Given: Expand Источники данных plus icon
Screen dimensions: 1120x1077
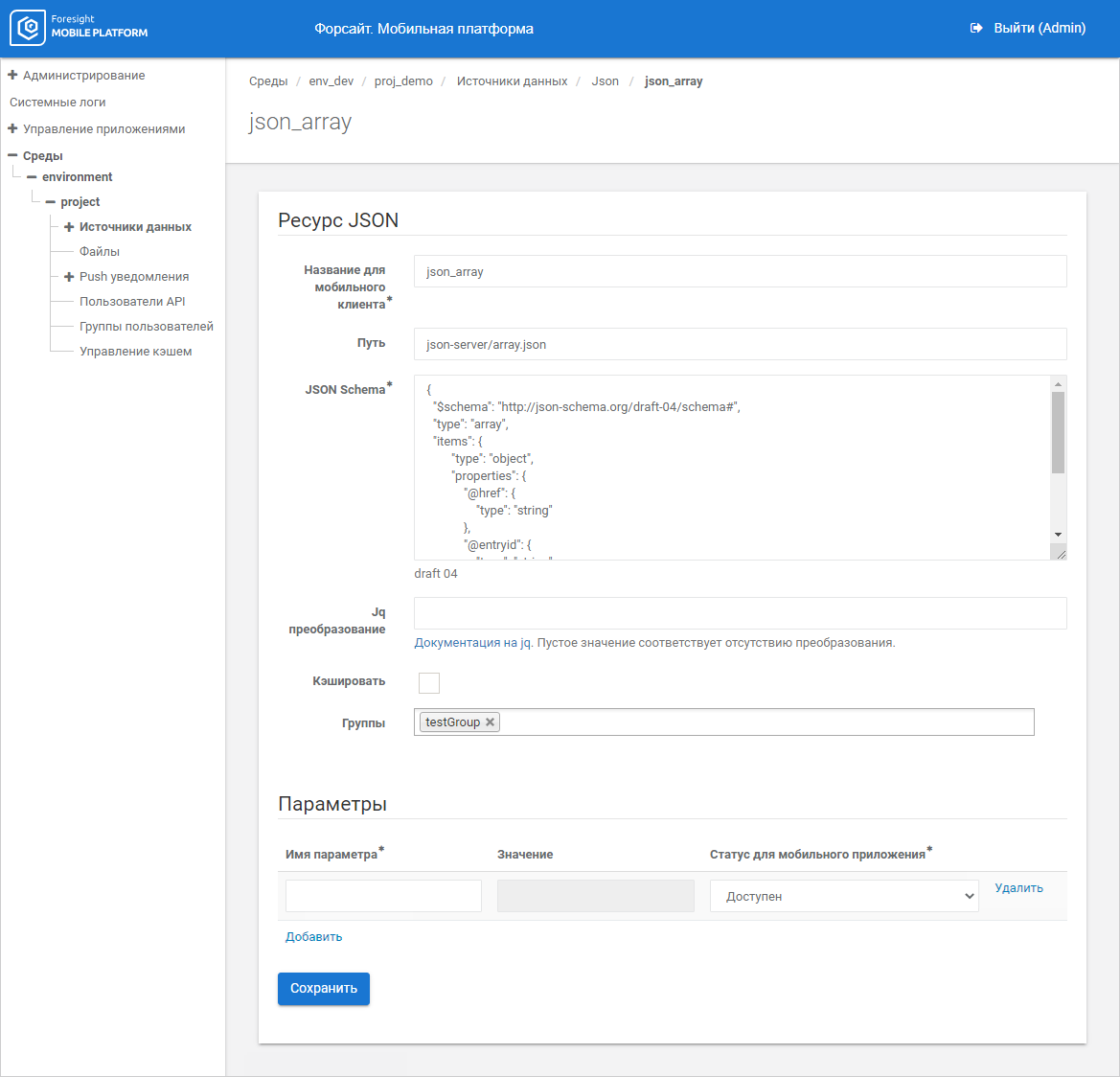Looking at the screenshot, I should 69,227.
